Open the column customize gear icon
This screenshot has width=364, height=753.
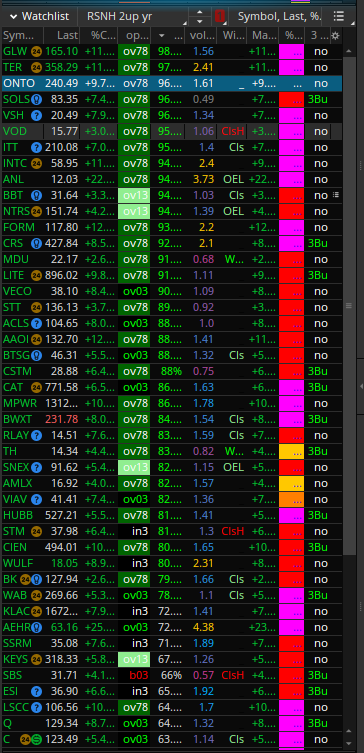tap(335, 36)
